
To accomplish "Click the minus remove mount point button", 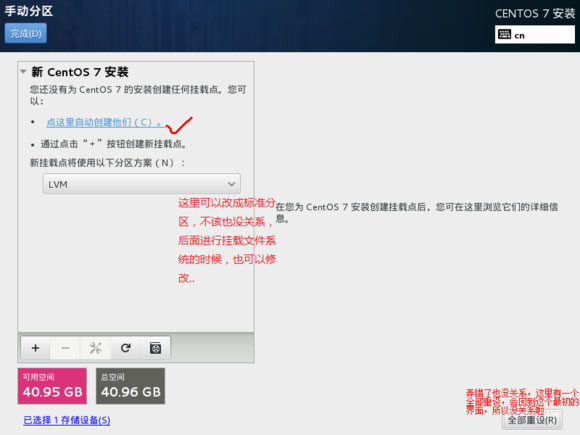I will (65, 348).
